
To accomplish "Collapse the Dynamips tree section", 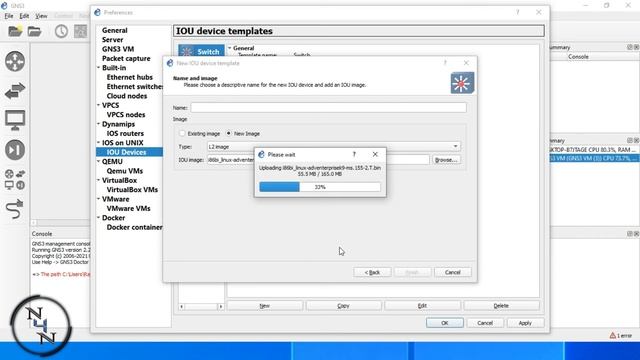I will coord(98,124).
